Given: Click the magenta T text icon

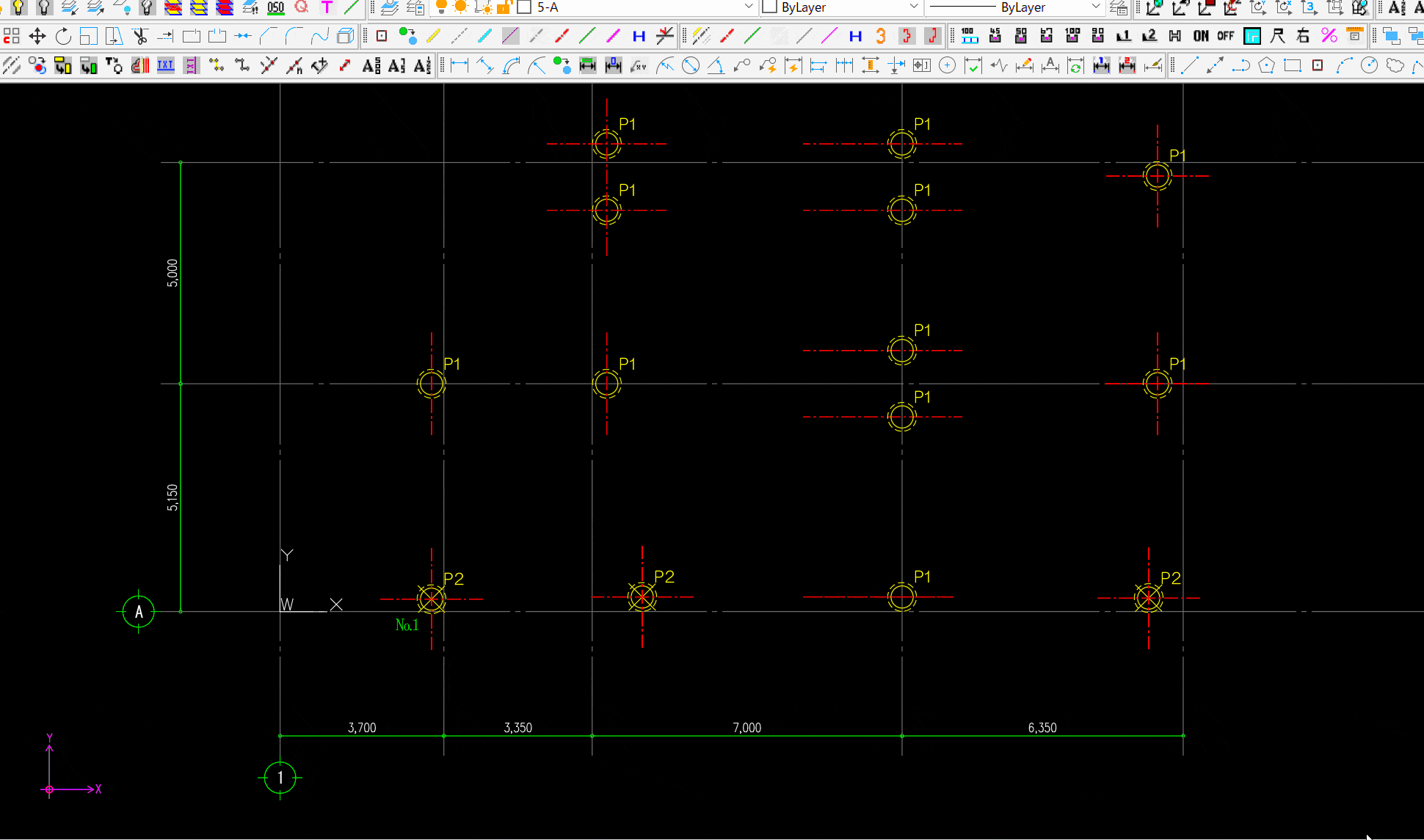Looking at the screenshot, I should click(327, 7).
